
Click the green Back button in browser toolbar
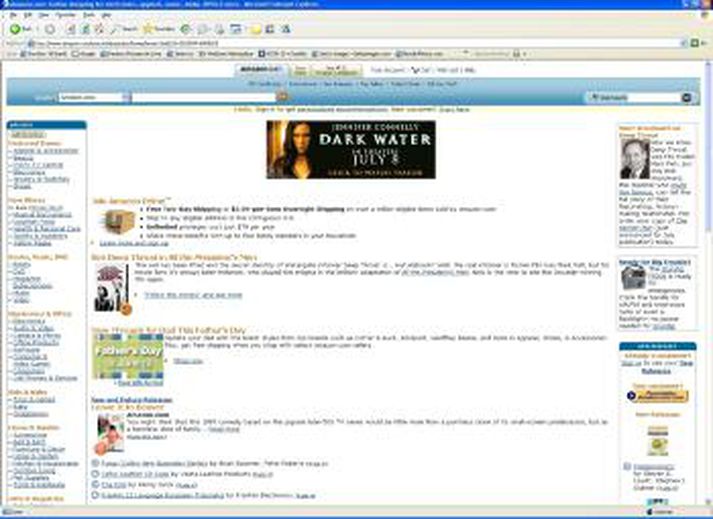(x=20, y=29)
